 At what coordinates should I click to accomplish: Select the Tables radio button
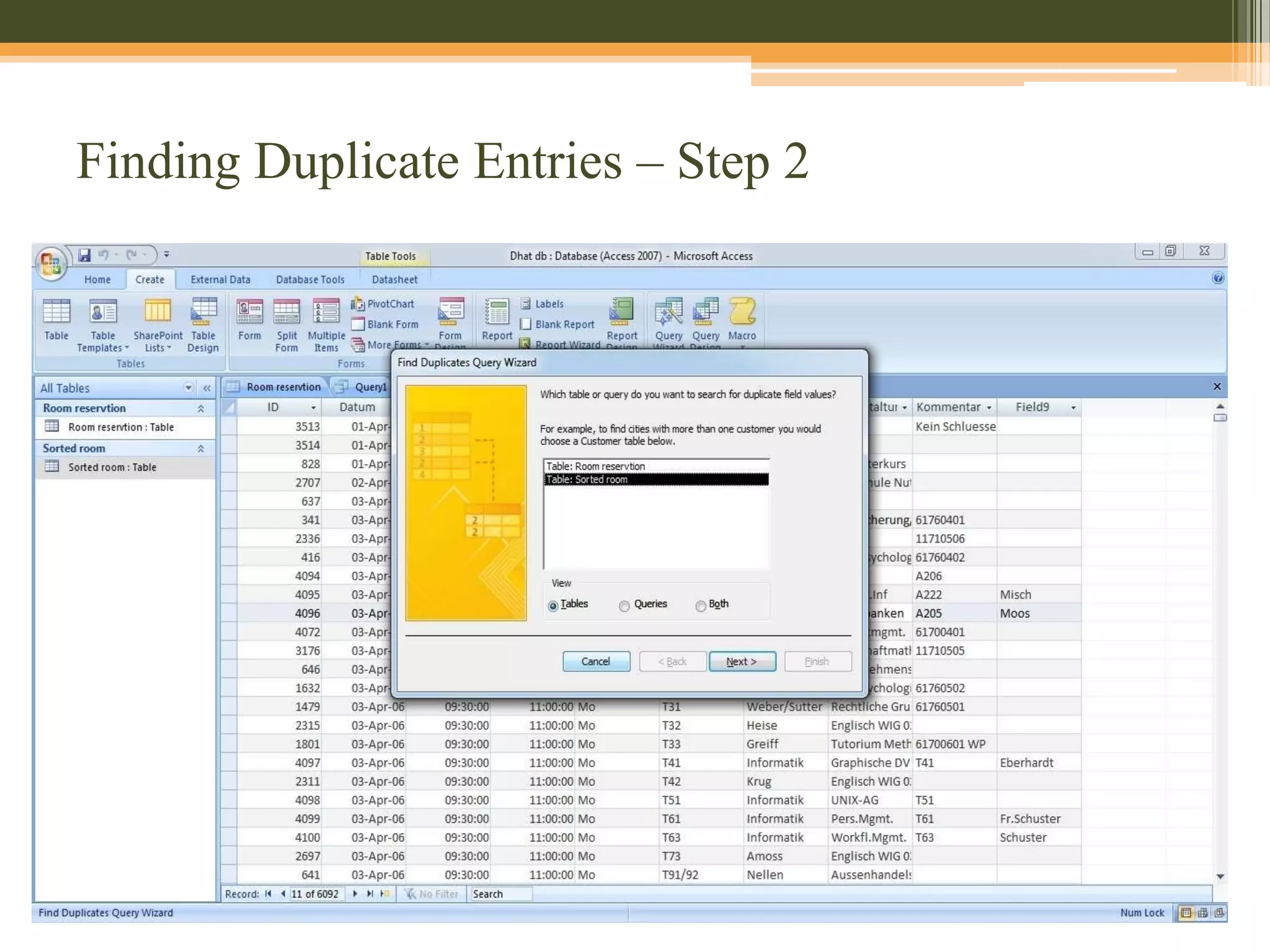tap(553, 606)
